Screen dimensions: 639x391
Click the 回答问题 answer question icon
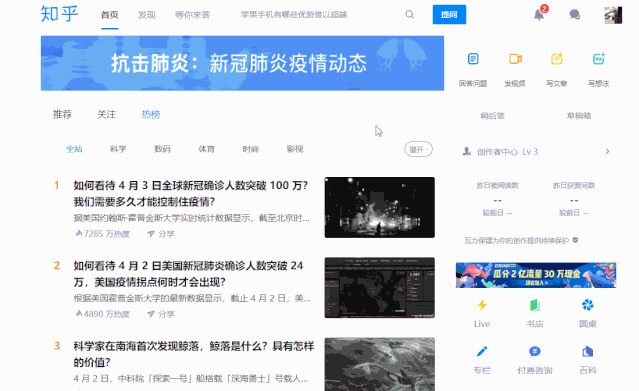(473, 59)
